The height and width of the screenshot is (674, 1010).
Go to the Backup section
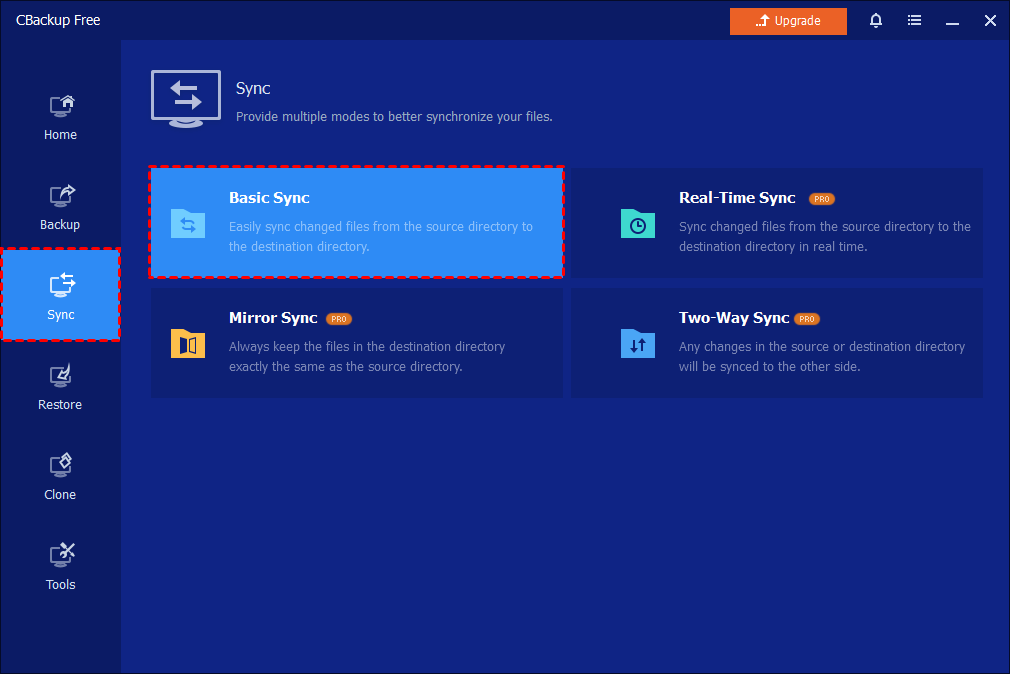tap(60, 207)
